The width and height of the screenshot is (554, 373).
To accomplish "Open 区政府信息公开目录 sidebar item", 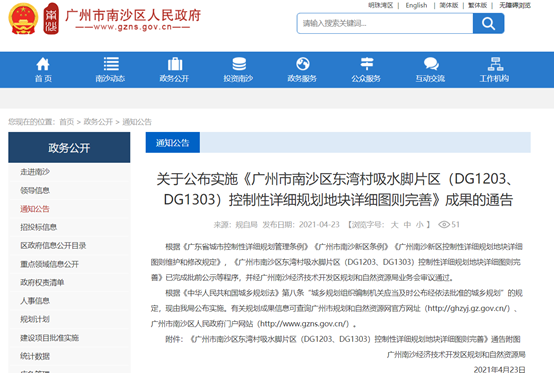I will [53, 245].
